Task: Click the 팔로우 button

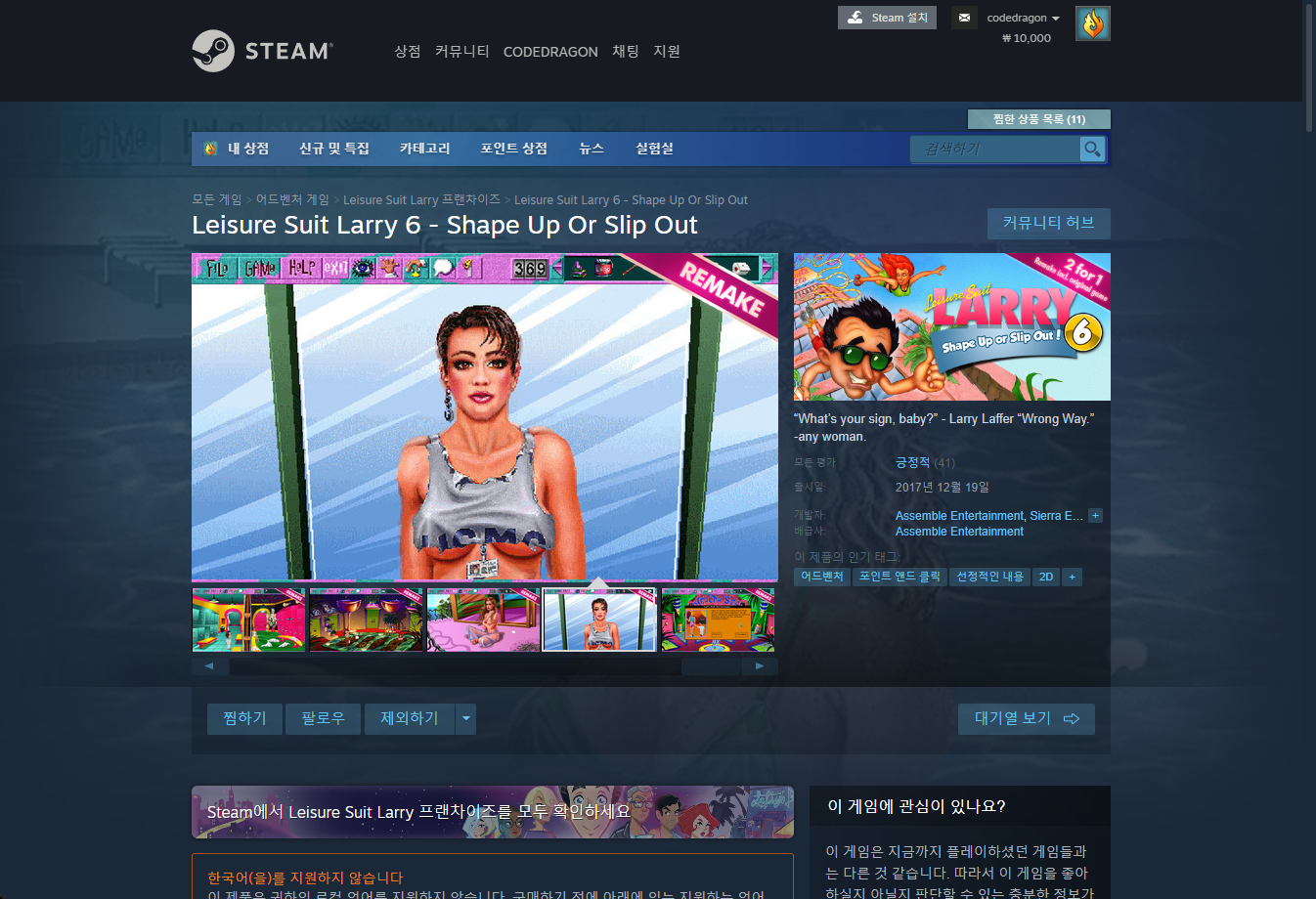Action: pos(323,718)
